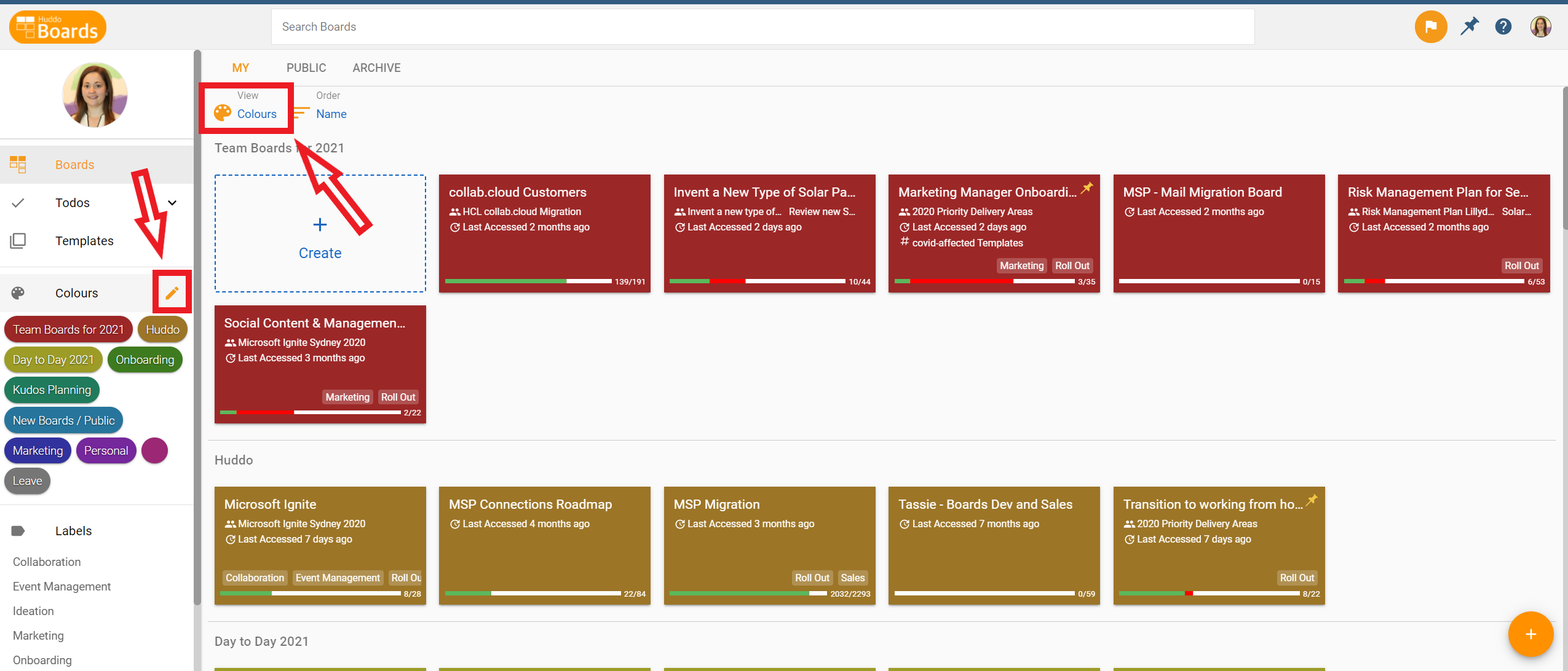The height and width of the screenshot is (671, 1568).
Task: Click Sales tag on MSP Migration card
Action: [852, 578]
